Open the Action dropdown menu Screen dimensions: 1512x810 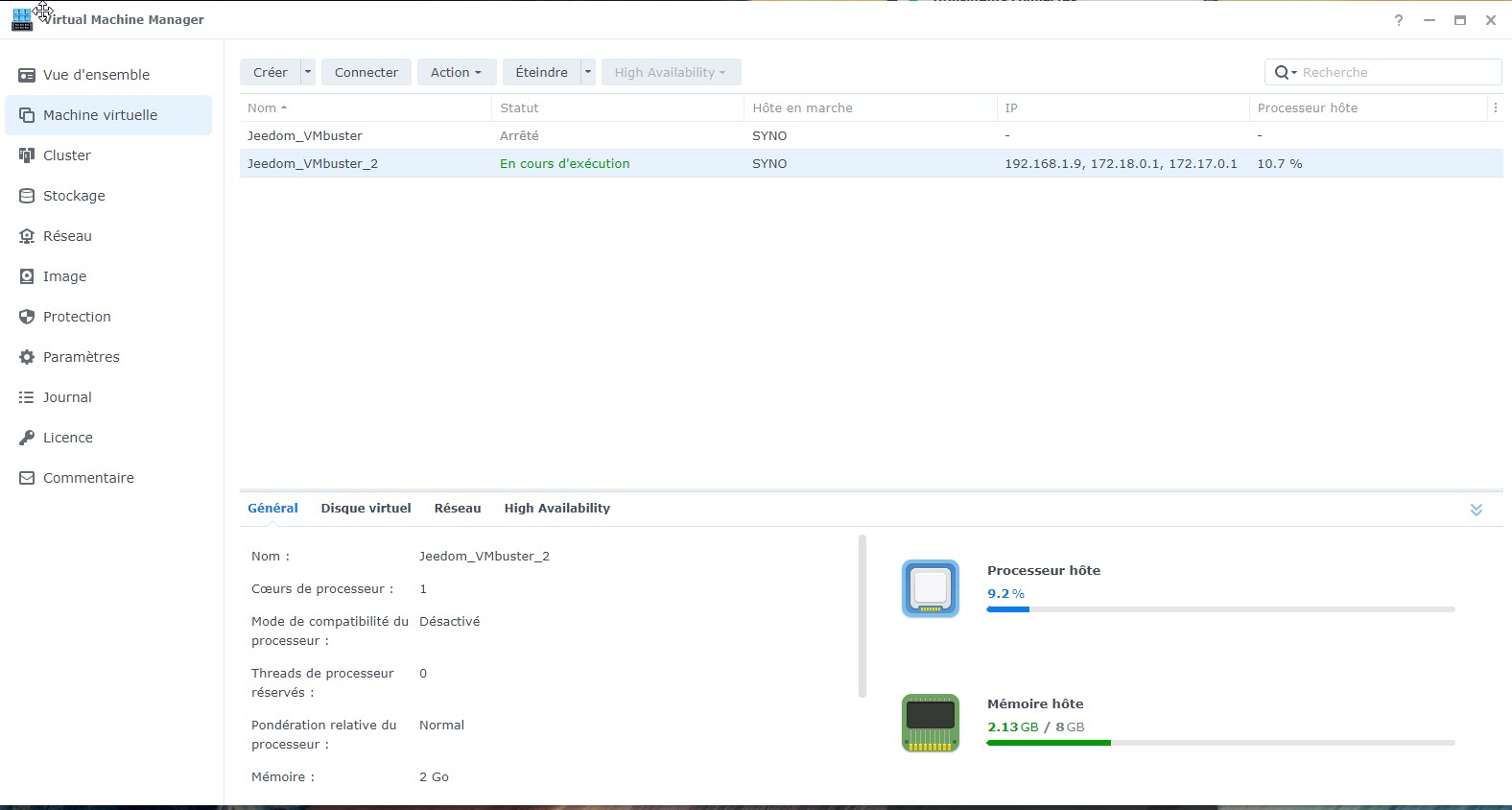(456, 72)
